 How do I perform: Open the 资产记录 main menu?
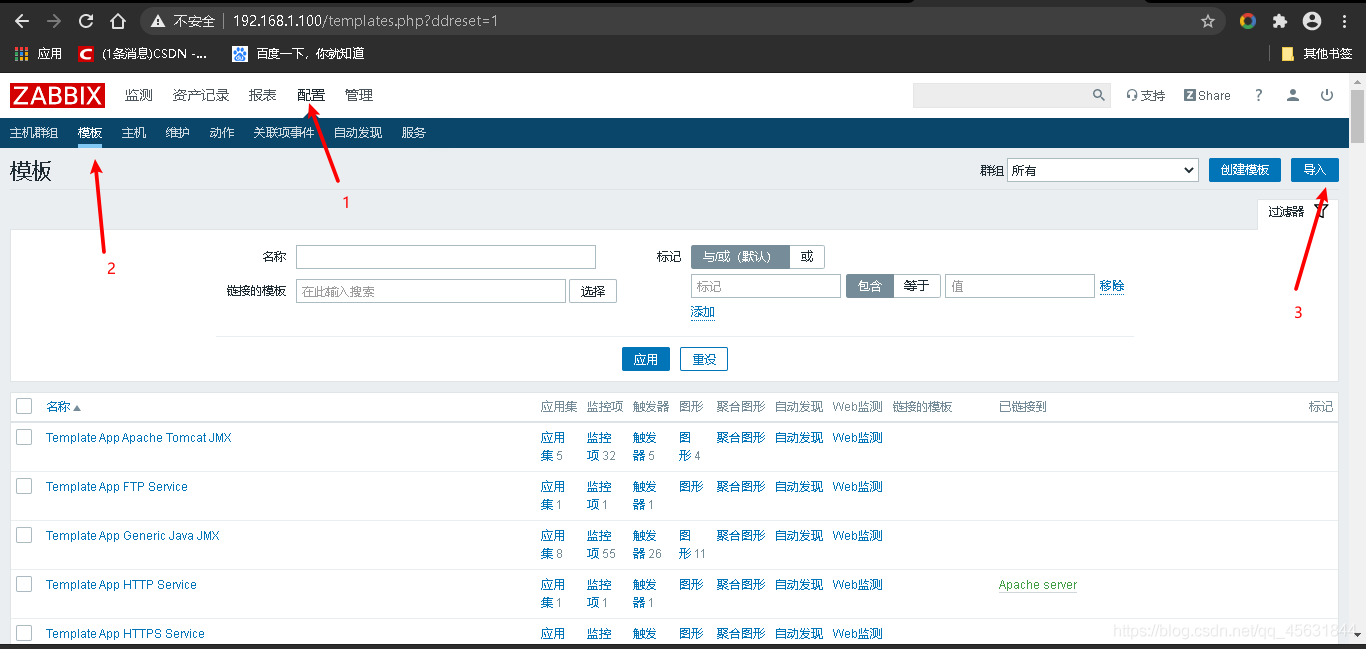pos(201,95)
